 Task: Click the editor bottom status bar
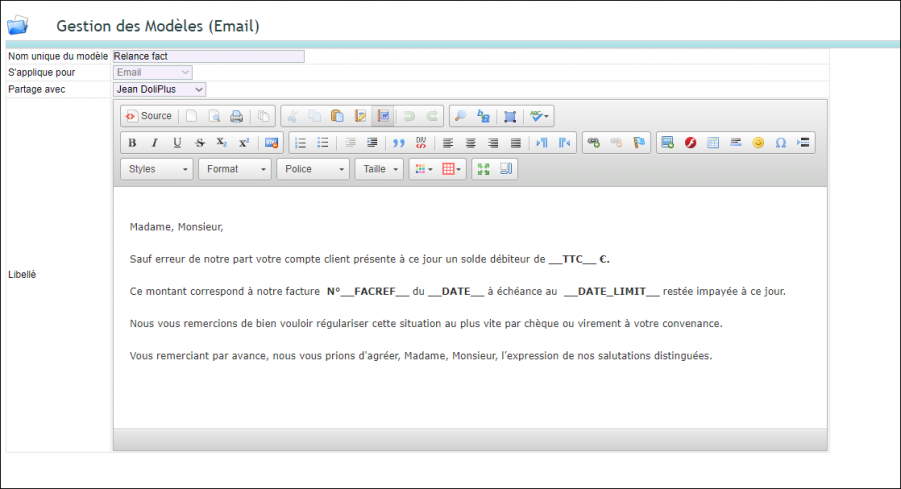(x=470, y=440)
